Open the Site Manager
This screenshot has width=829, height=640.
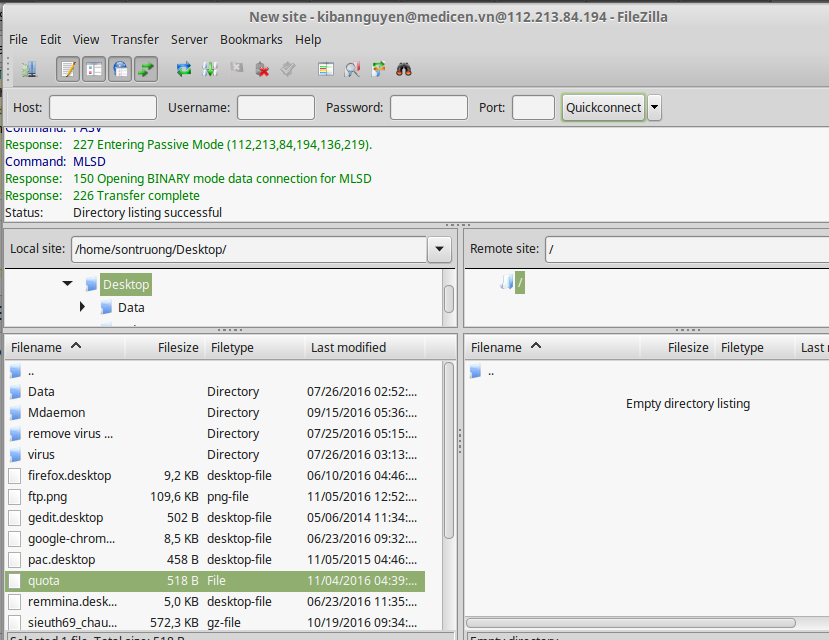[30, 69]
